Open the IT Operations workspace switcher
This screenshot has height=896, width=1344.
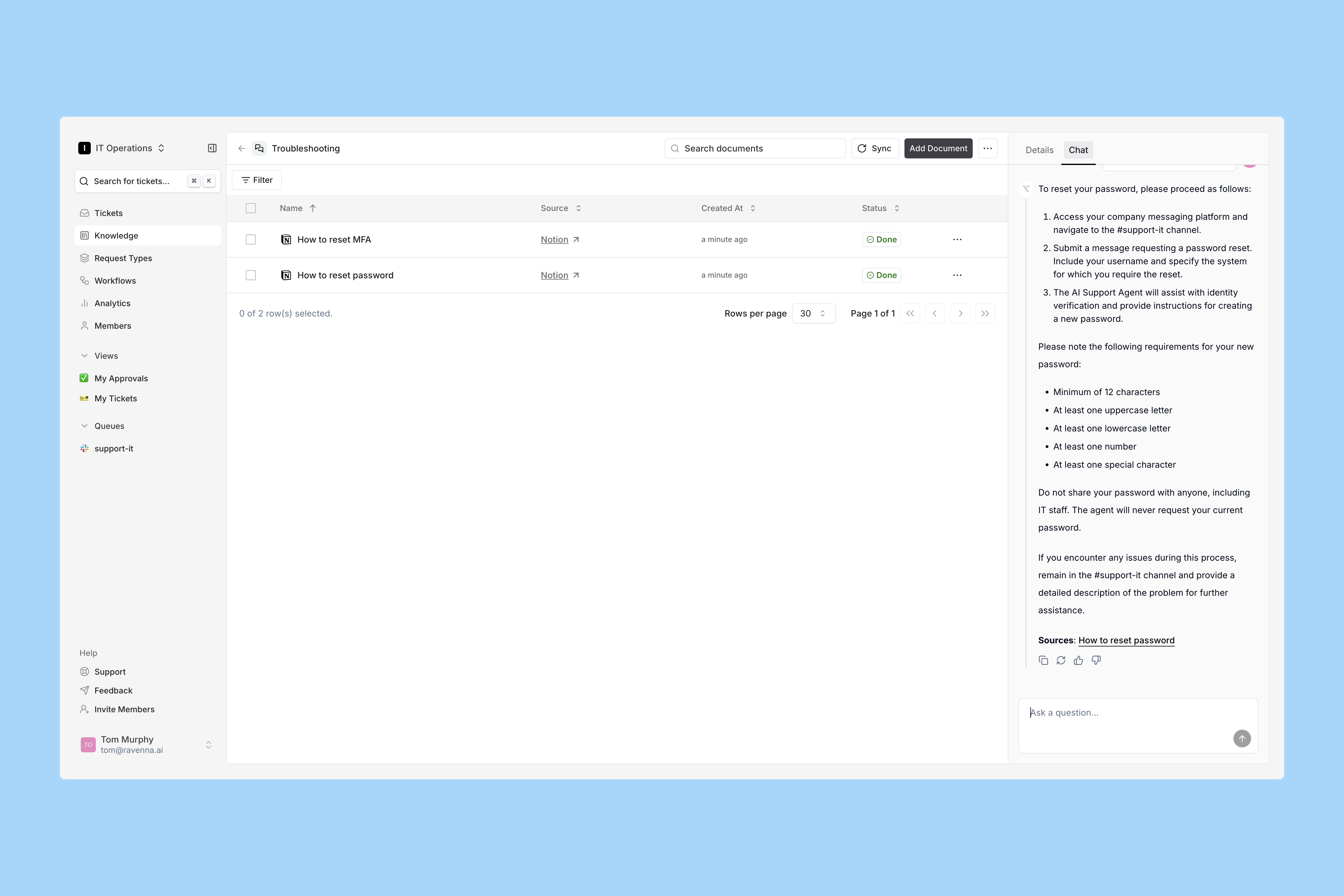point(122,149)
